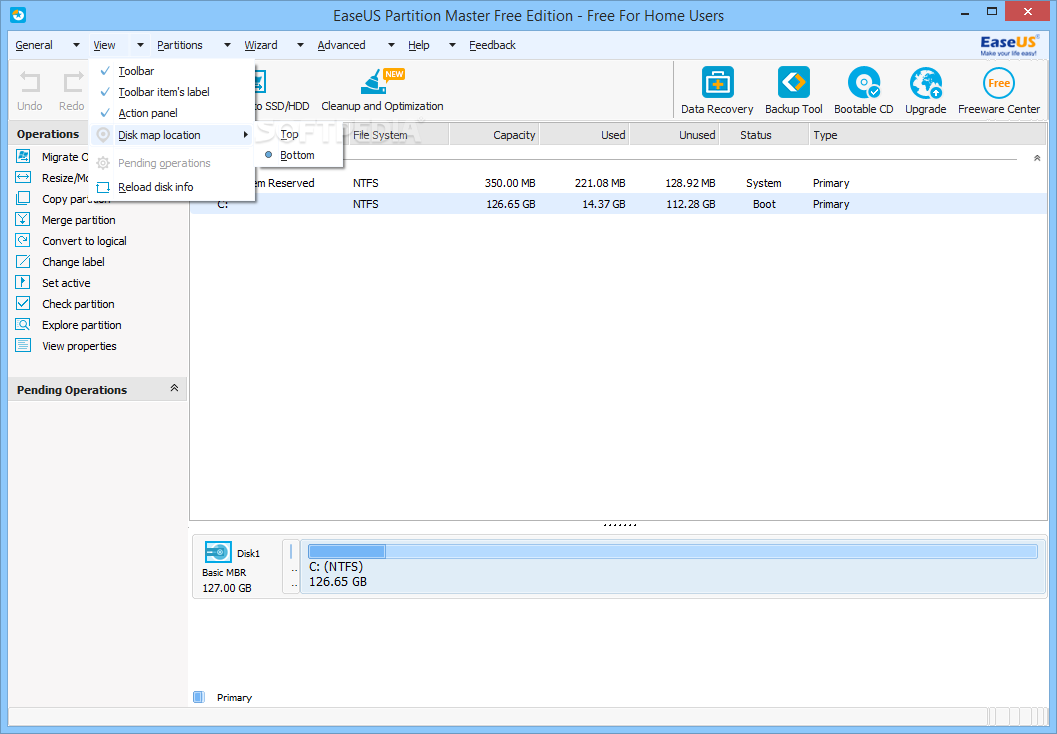The height and width of the screenshot is (734, 1057).
Task: Click the Disk1 drive icon
Action: (218, 552)
